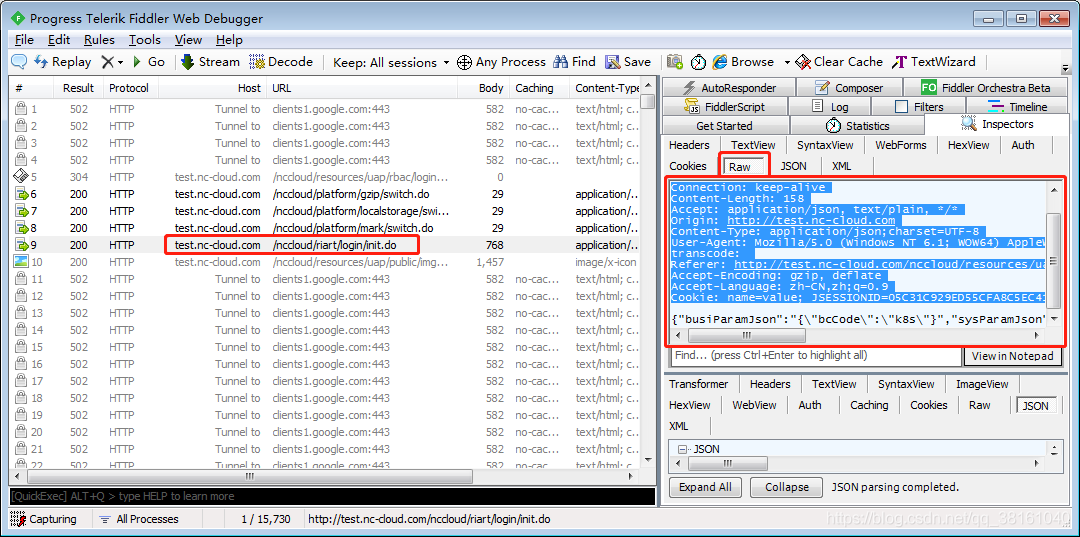Click the QuickExec command box
Screen dimensions: 1080x537
(x=332, y=496)
